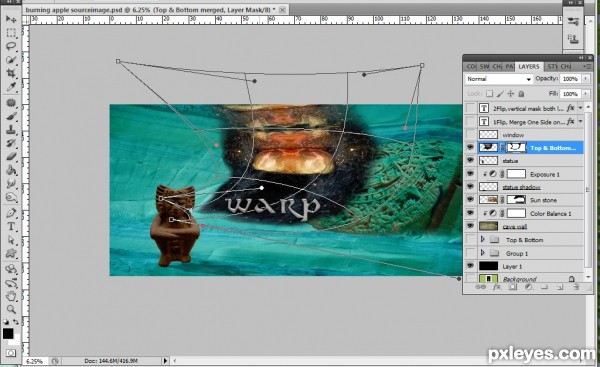Create a new layer
Screen dimensions: 600x367
point(560,287)
